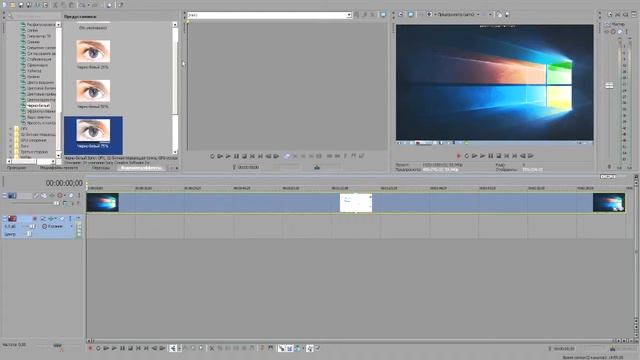This screenshot has width=640, height=360.
Task: Redo the action in main toolbar
Action: click(x=95, y=5)
